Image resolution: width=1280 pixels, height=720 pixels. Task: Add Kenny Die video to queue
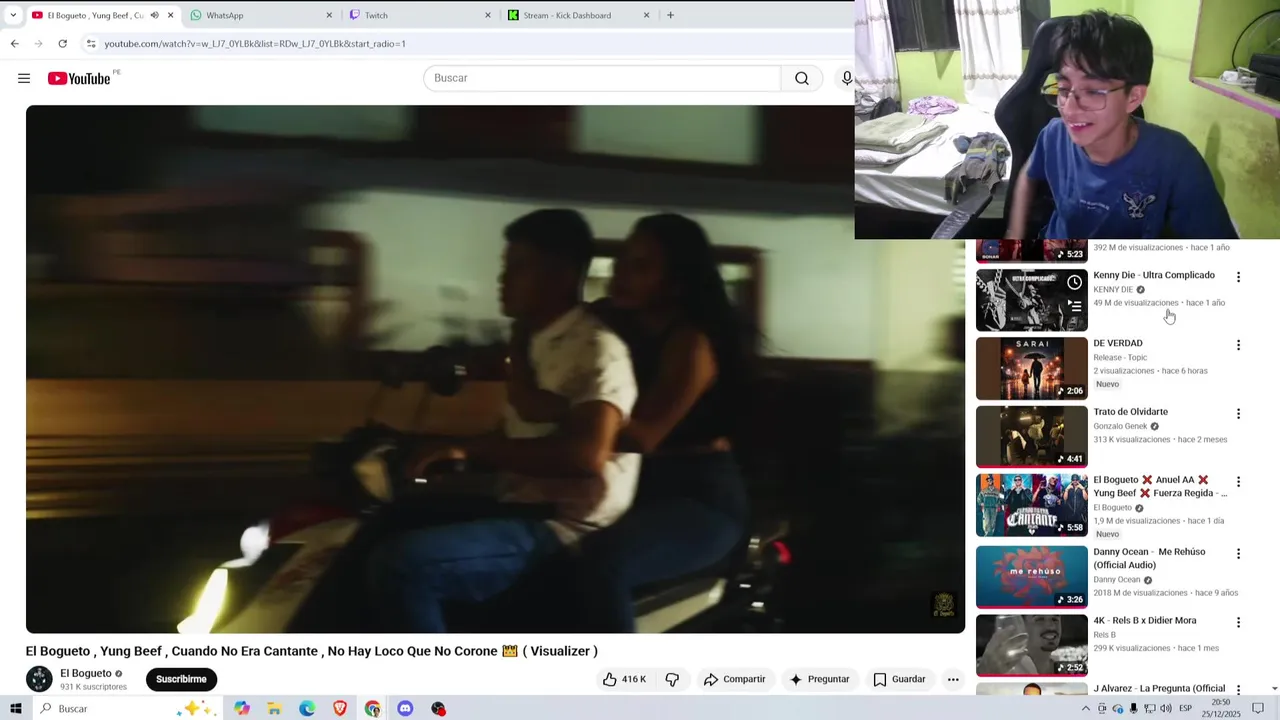pyautogui.click(x=1074, y=306)
